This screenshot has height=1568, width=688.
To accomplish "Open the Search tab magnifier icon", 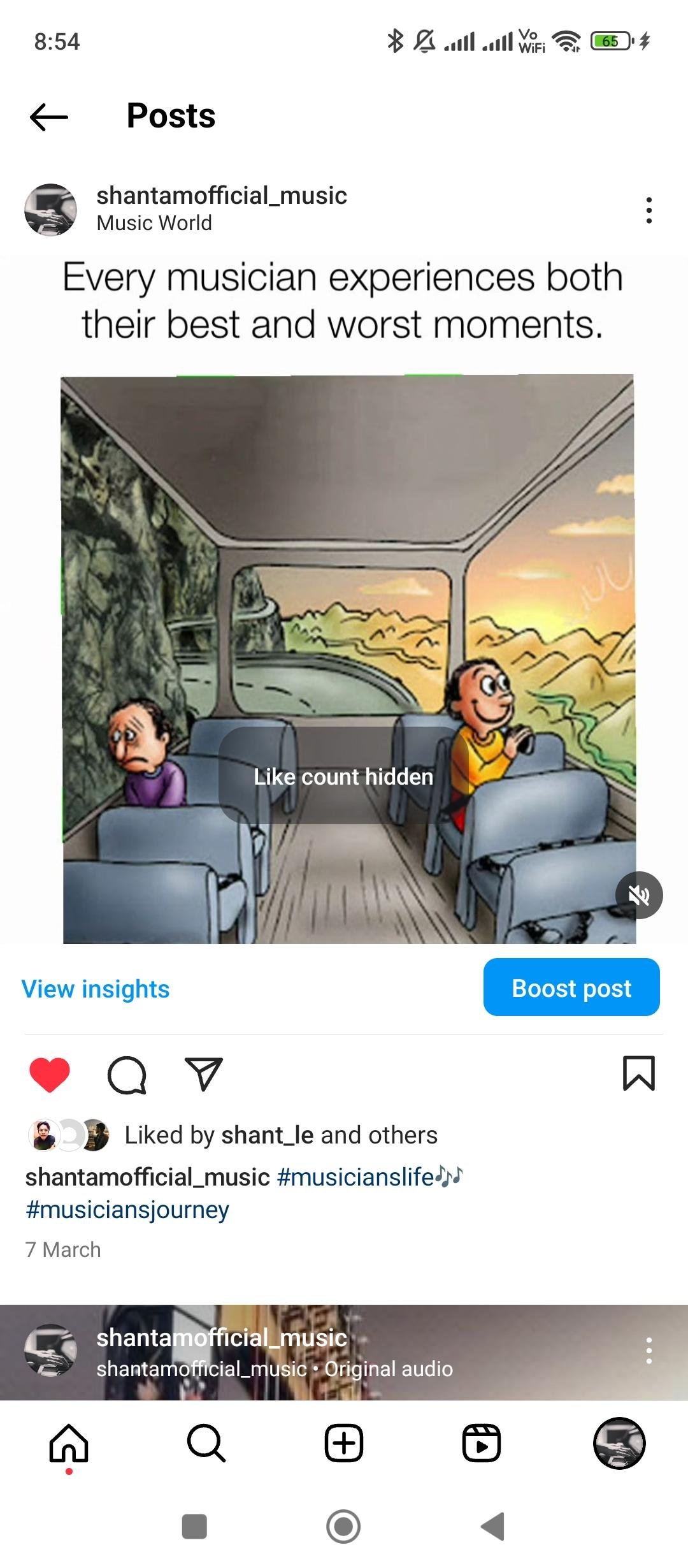I will (206, 1443).
